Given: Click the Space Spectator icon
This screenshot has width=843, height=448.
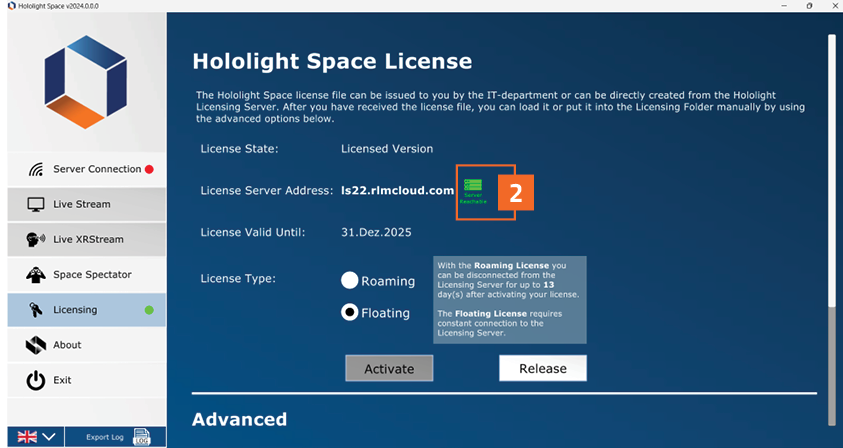Looking at the screenshot, I should click(36, 275).
